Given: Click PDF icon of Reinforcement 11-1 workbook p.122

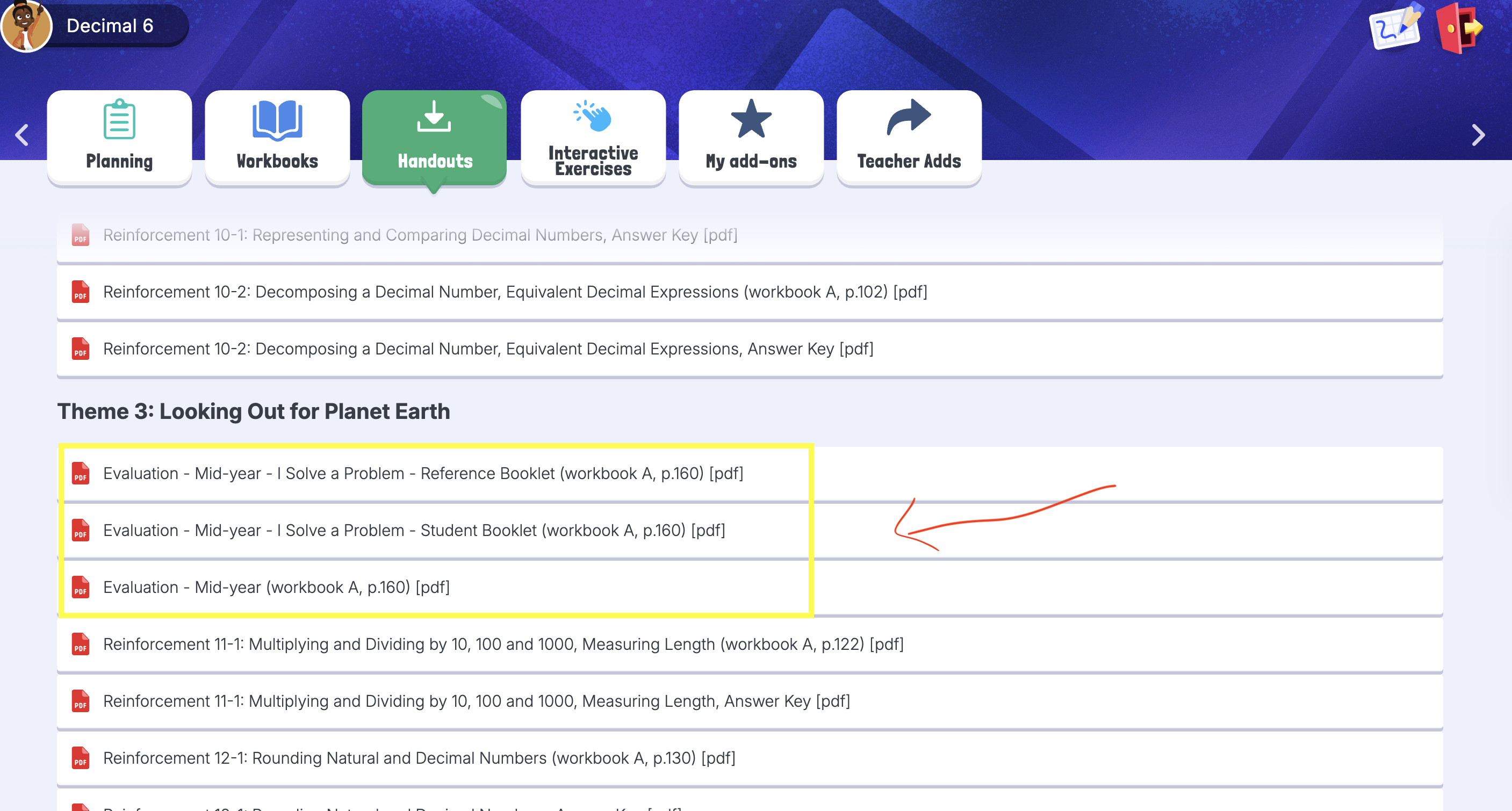Looking at the screenshot, I should pyautogui.click(x=81, y=644).
